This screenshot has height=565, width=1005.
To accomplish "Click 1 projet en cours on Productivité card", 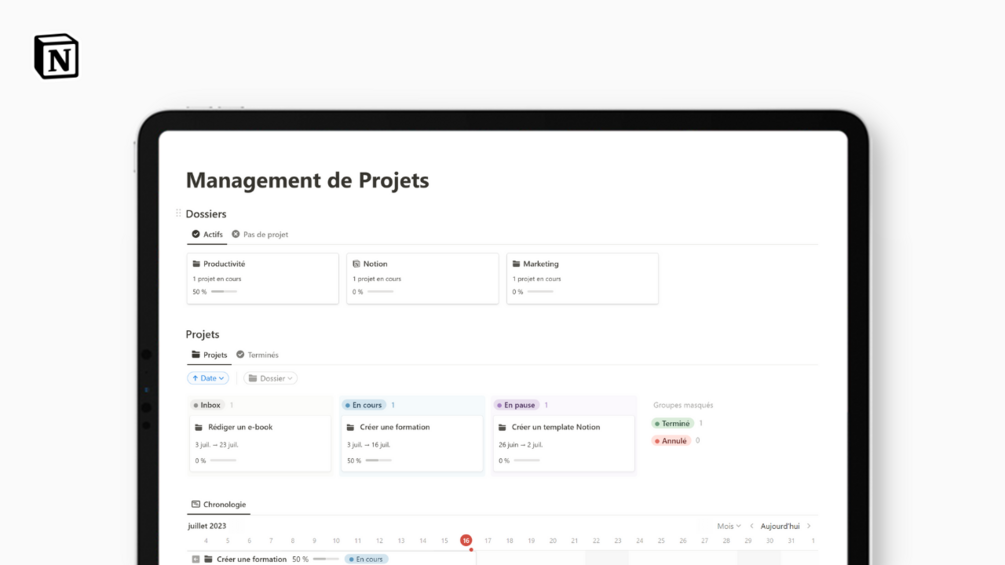I will tap(217, 279).
